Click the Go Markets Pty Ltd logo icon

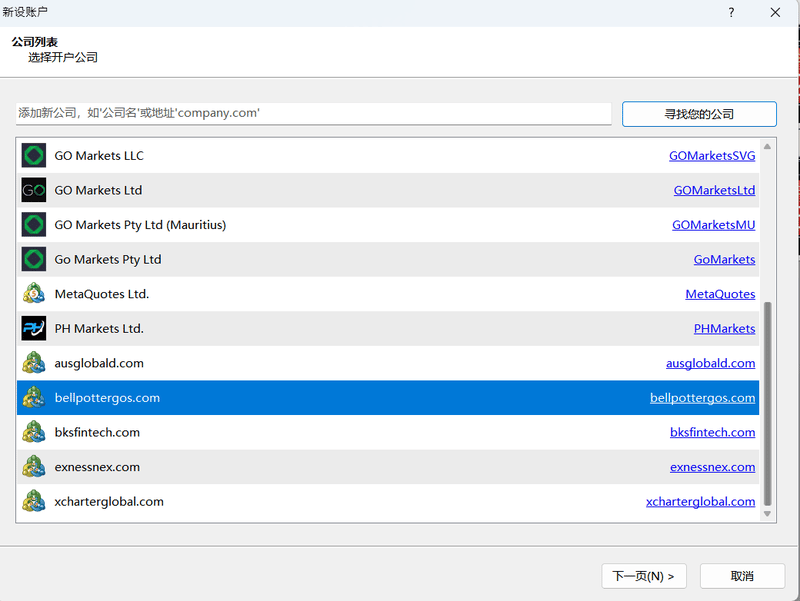(x=34, y=260)
